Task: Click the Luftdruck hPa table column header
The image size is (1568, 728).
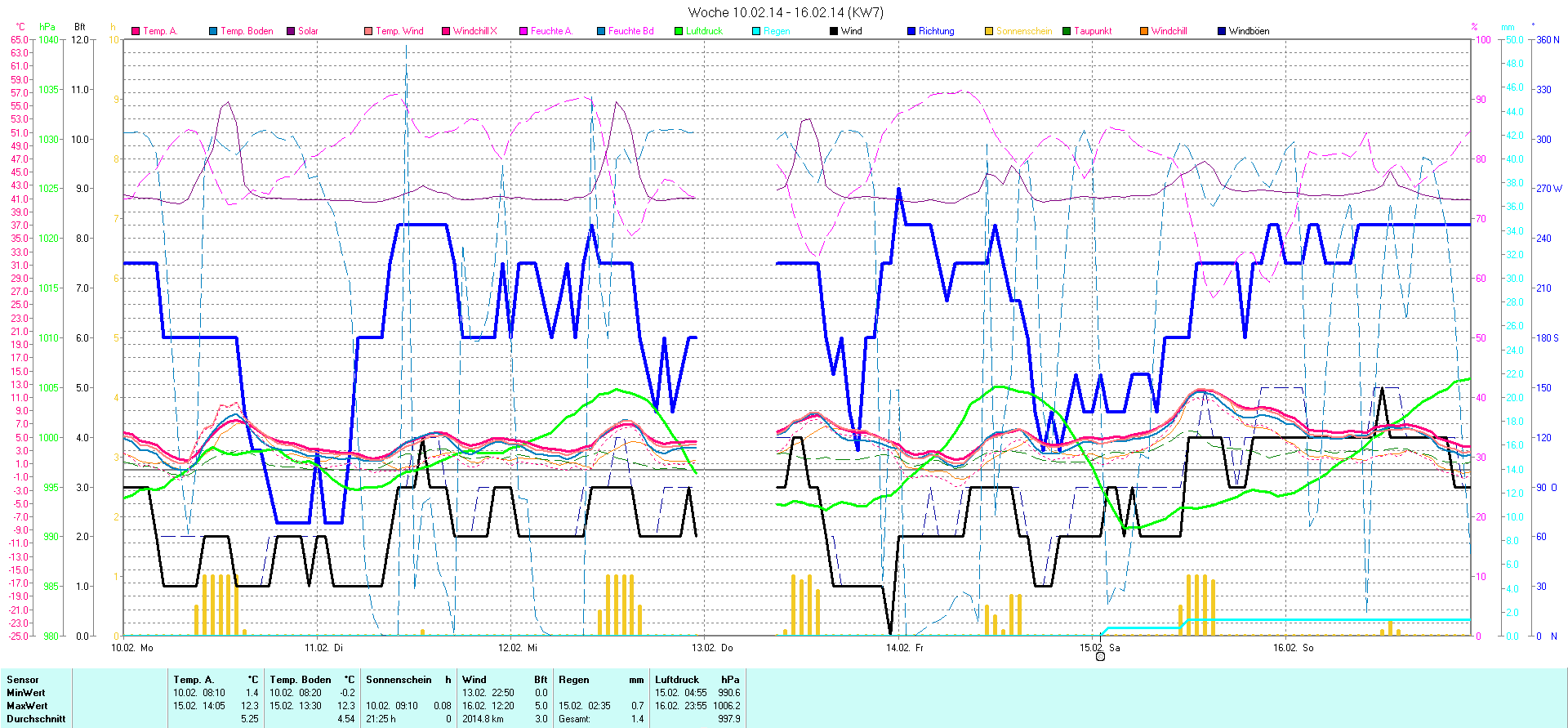Action: tap(697, 680)
